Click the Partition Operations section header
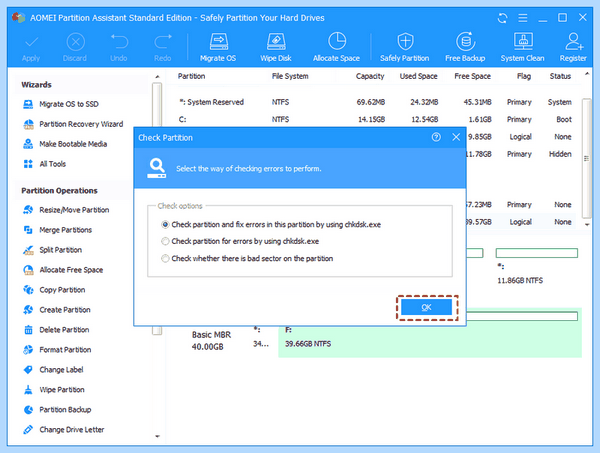This screenshot has height=453, width=600. click(59, 191)
